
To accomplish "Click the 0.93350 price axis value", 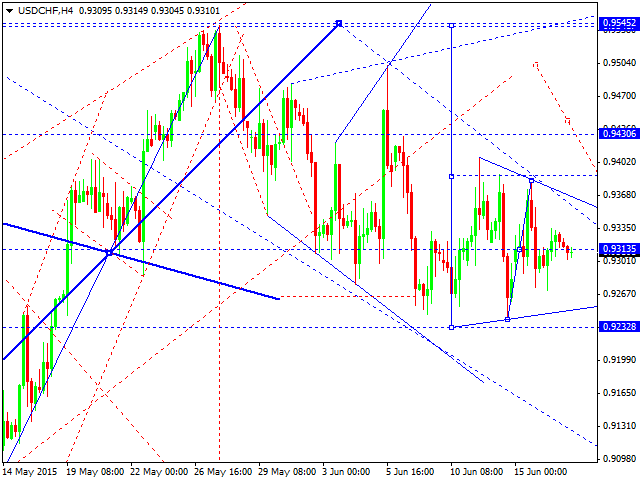I will coord(619,228).
